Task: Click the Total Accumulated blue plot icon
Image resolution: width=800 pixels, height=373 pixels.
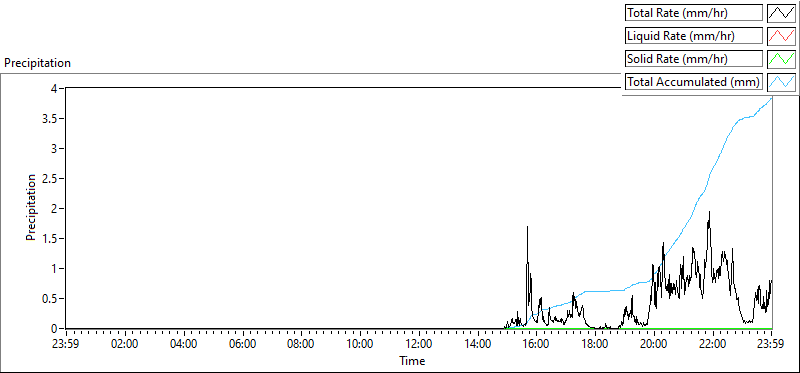Action: pyautogui.click(x=781, y=82)
